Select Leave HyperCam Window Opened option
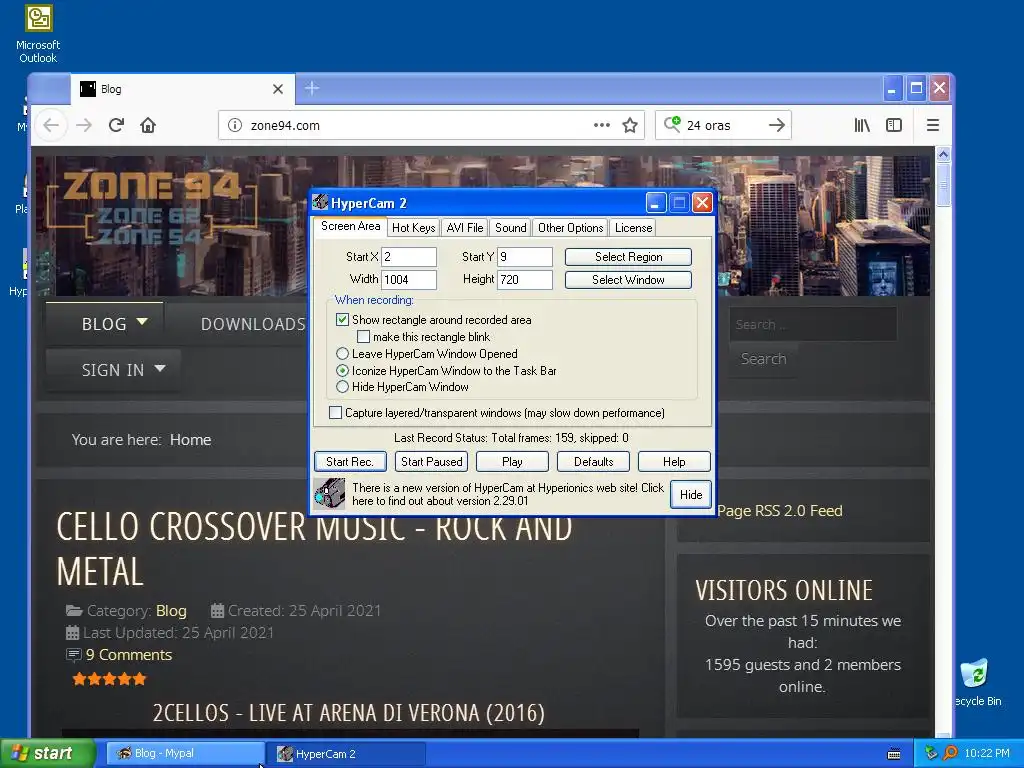The width and height of the screenshot is (1024, 768). pos(342,353)
